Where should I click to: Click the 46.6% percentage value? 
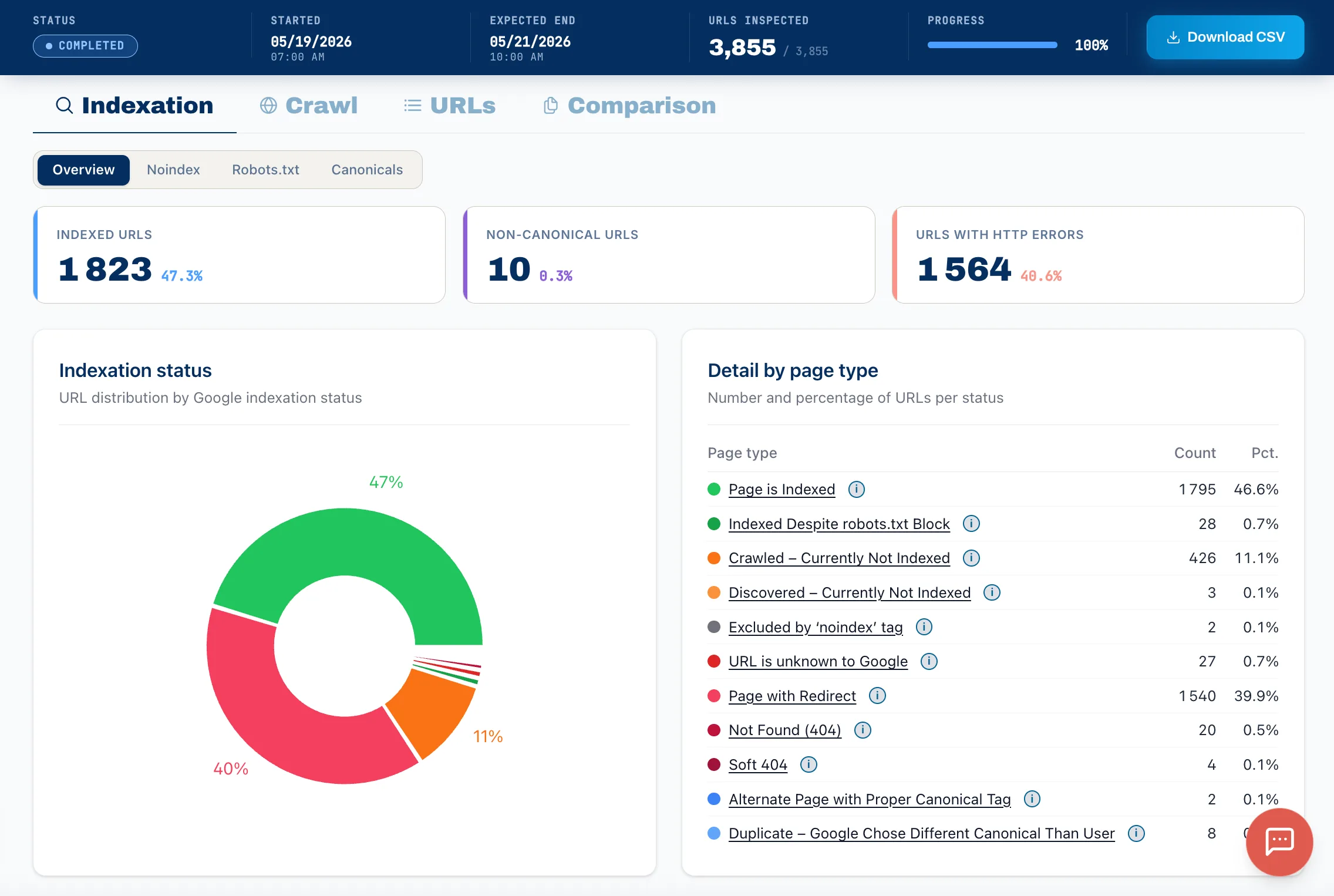click(x=1256, y=490)
